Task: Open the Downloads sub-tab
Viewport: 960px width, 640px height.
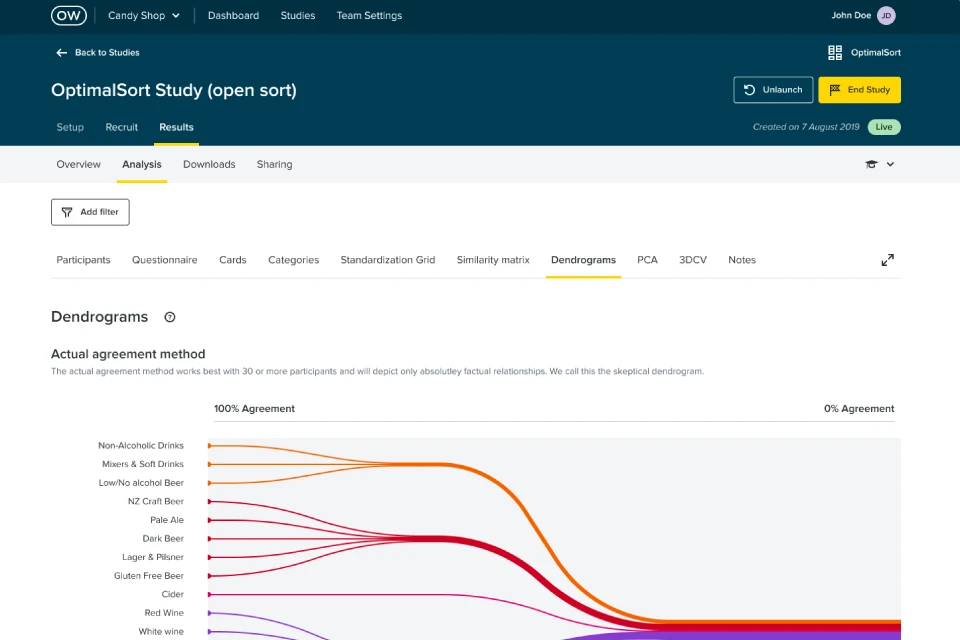Action: tap(209, 164)
